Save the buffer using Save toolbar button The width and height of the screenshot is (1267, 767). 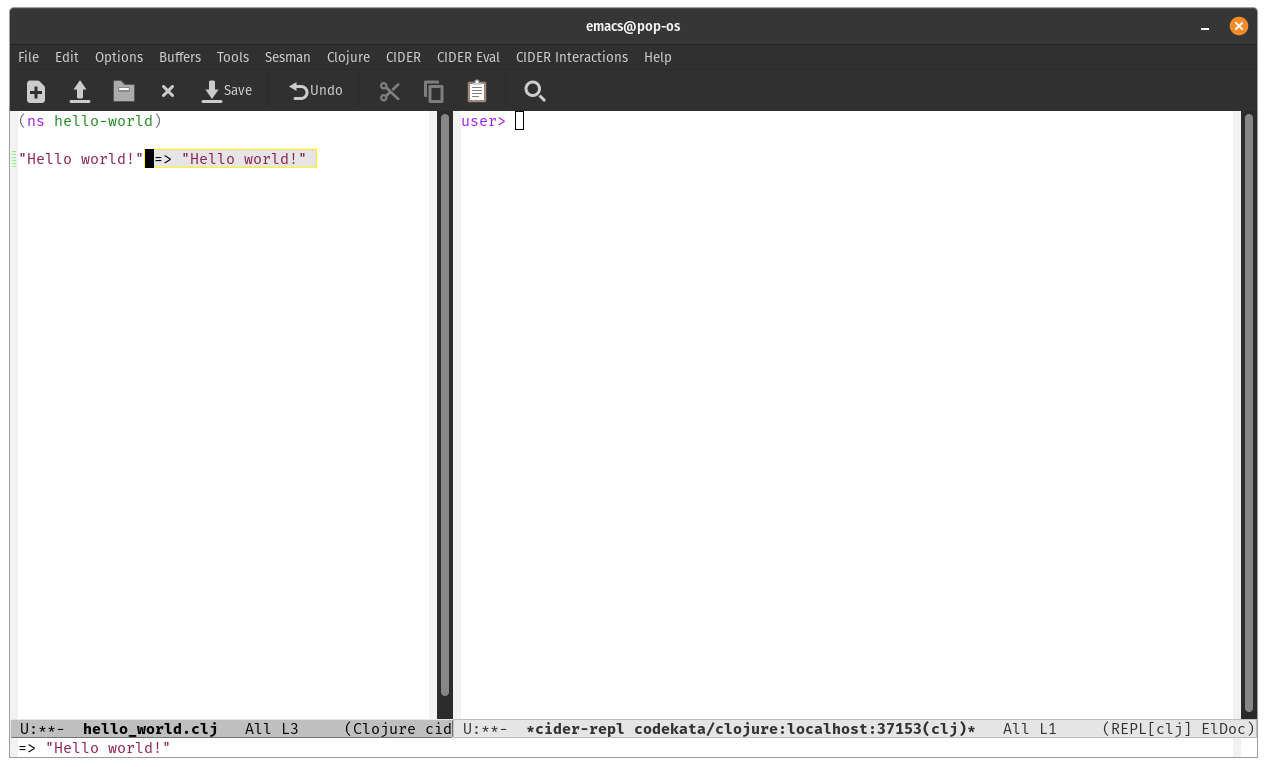(x=227, y=91)
